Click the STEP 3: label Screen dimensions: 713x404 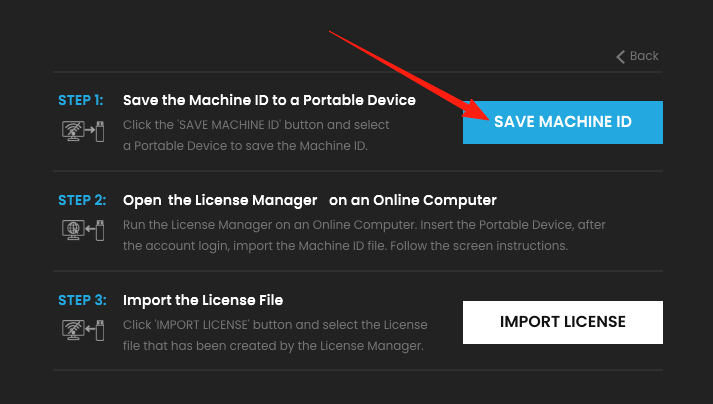coord(82,300)
